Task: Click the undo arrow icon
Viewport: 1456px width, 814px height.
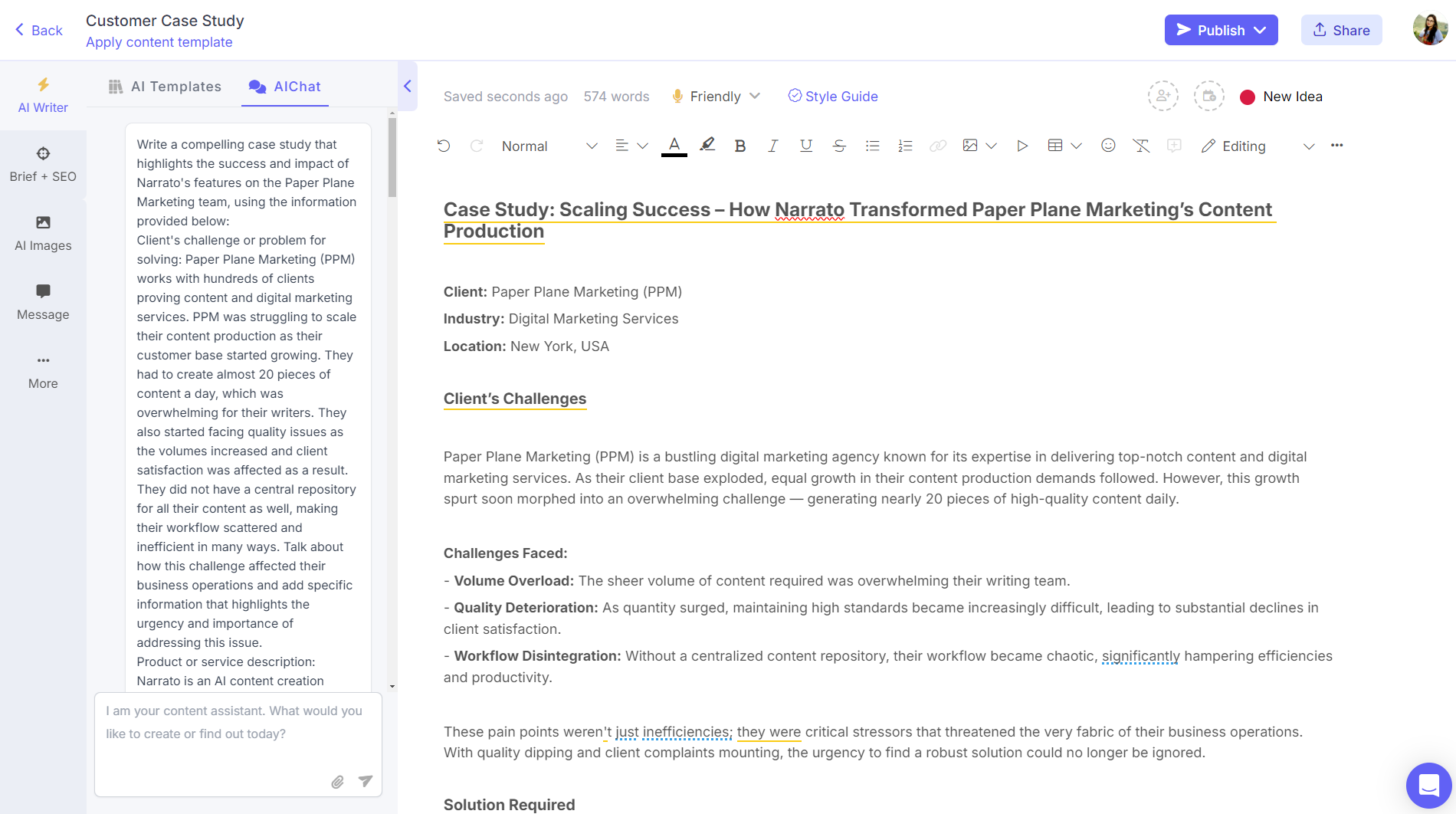Action: point(444,146)
